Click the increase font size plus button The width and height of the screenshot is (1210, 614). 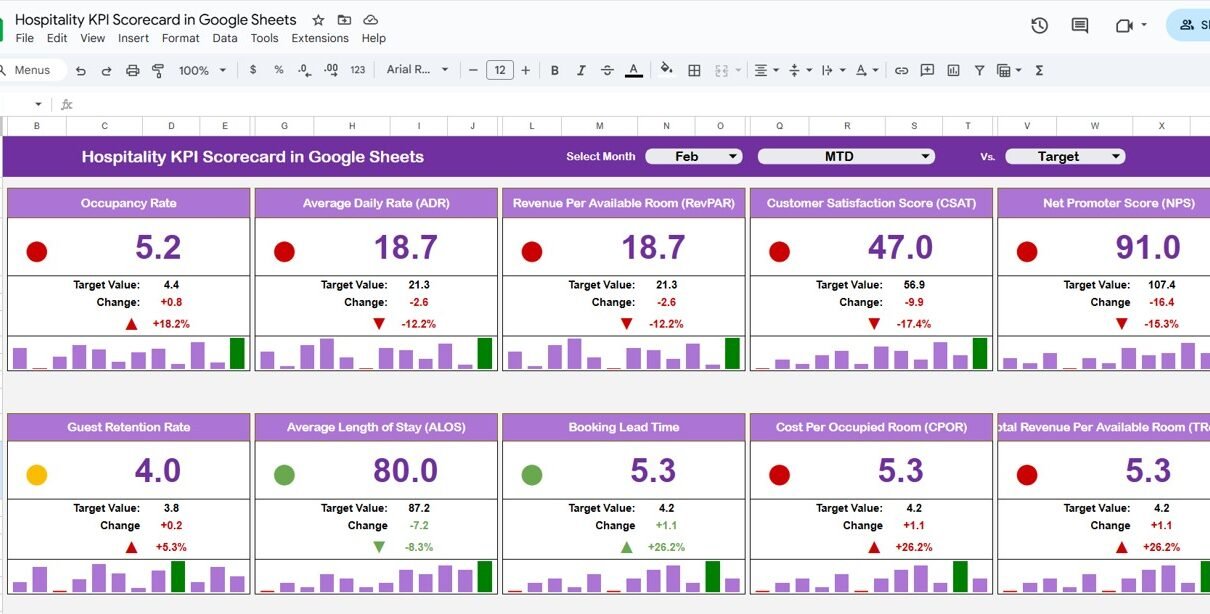coord(526,70)
